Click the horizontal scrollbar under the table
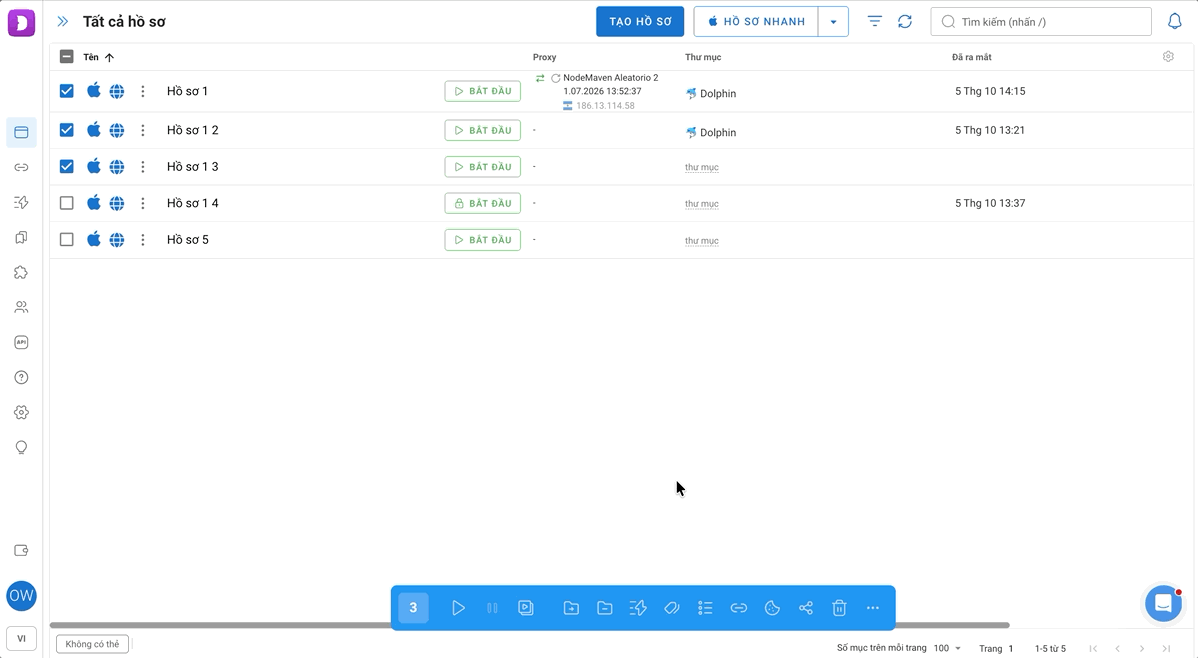The width and height of the screenshot is (1198, 658). point(529,625)
